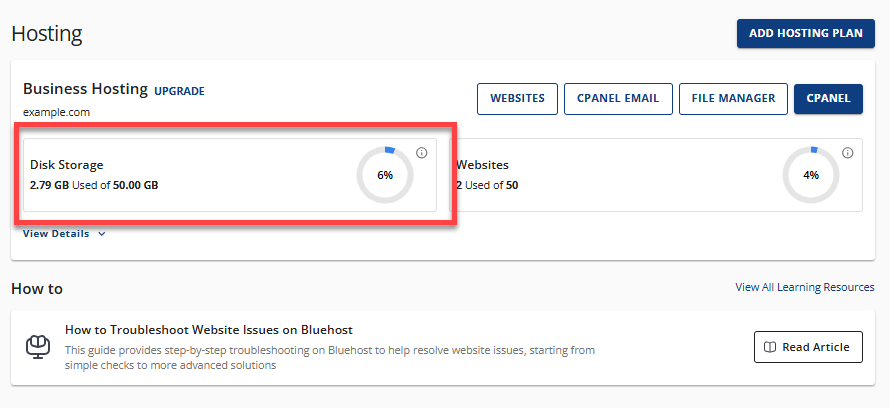Viewport: 890px width, 408px height.
Task: Click the Business Hosting plan name
Action: [85, 90]
